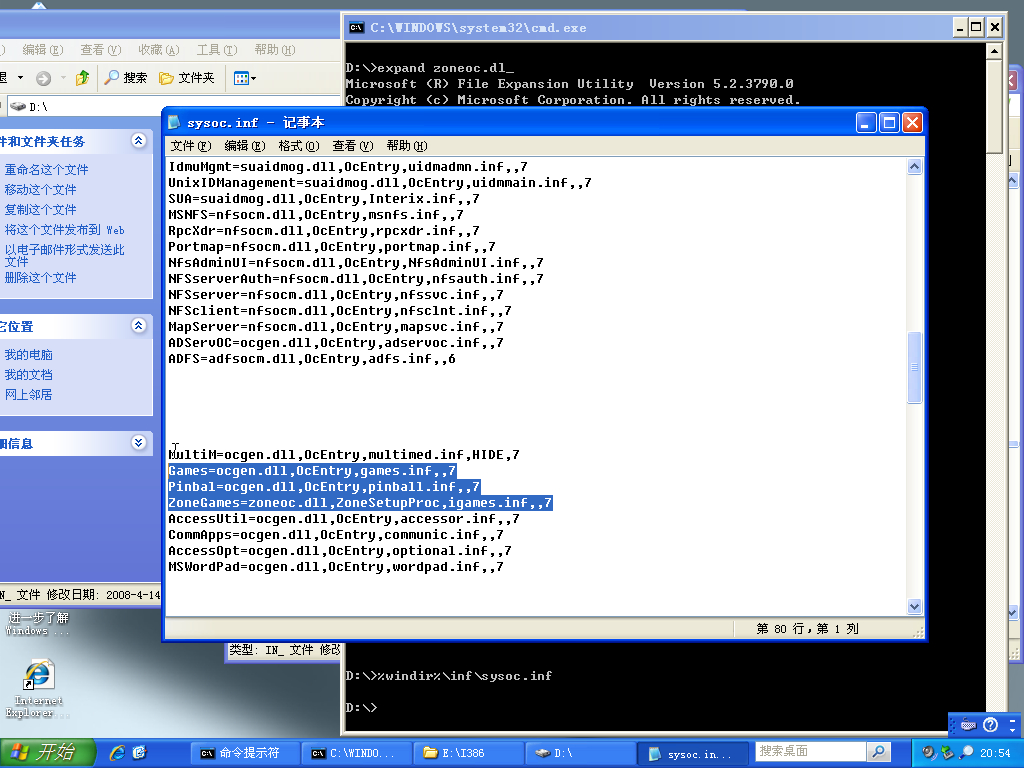
Task: Click the AccessUtil=ocgen.dll line
Action: tap(344, 519)
